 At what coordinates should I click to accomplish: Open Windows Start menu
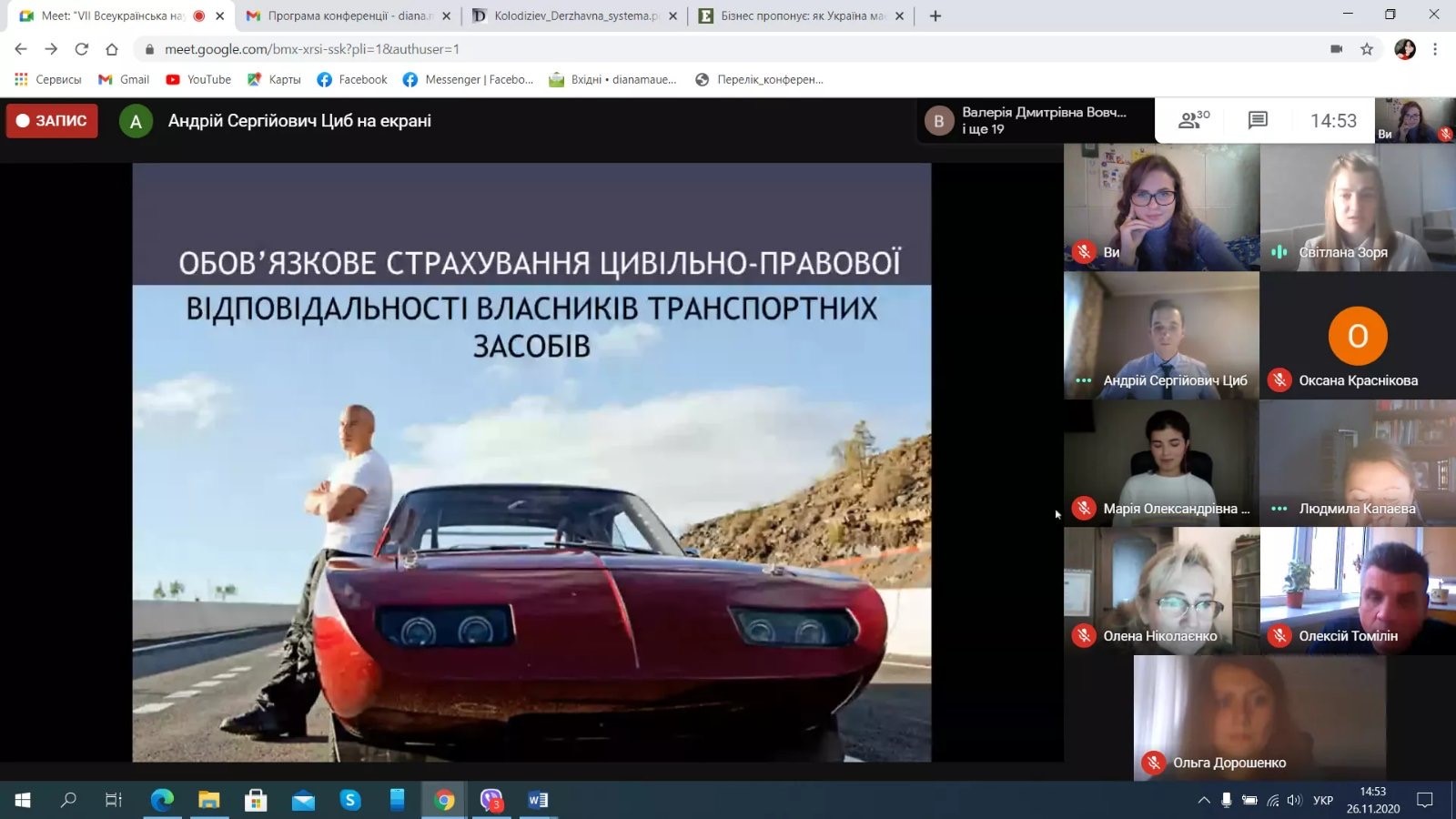pyautogui.click(x=23, y=800)
